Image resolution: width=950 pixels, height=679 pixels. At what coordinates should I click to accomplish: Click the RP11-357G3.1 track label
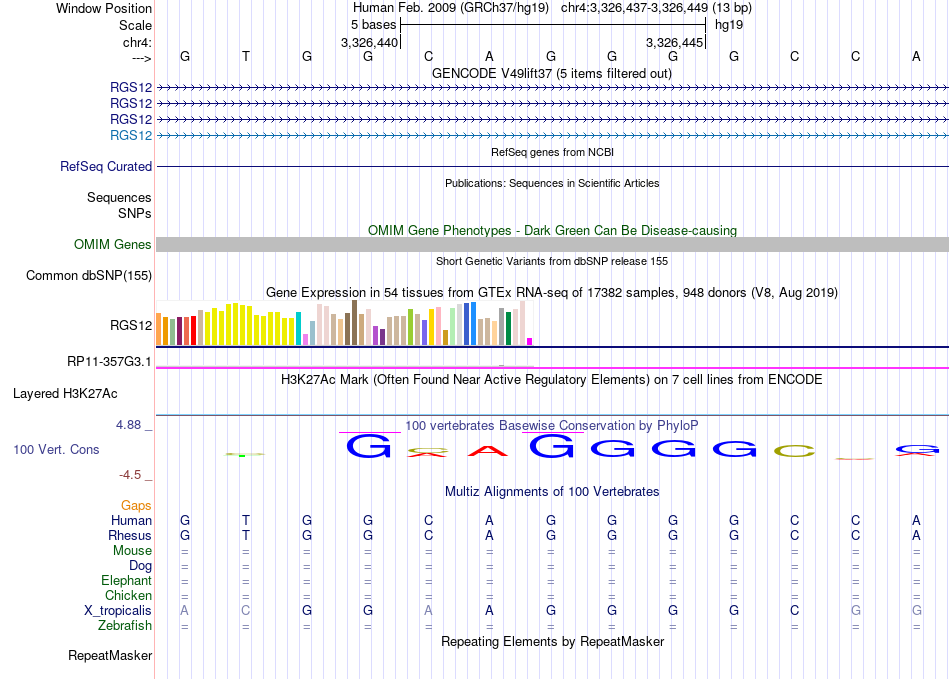(109, 362)
